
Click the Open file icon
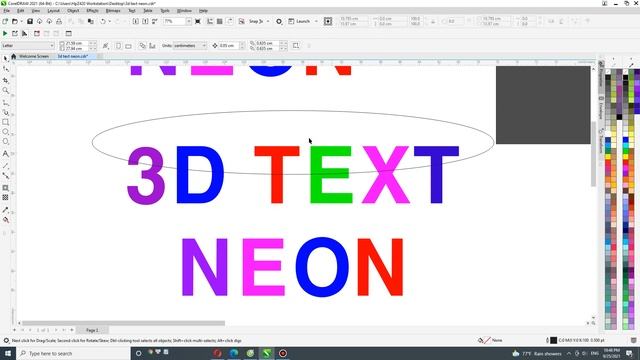pos(15,21)
